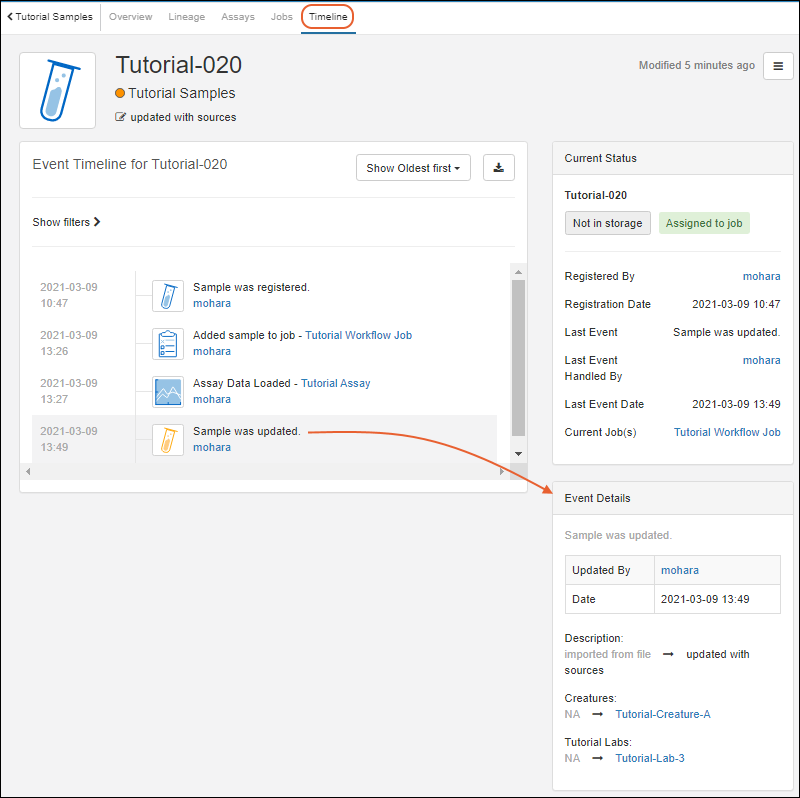Click the large sample test tube icon

click(58, 91)
